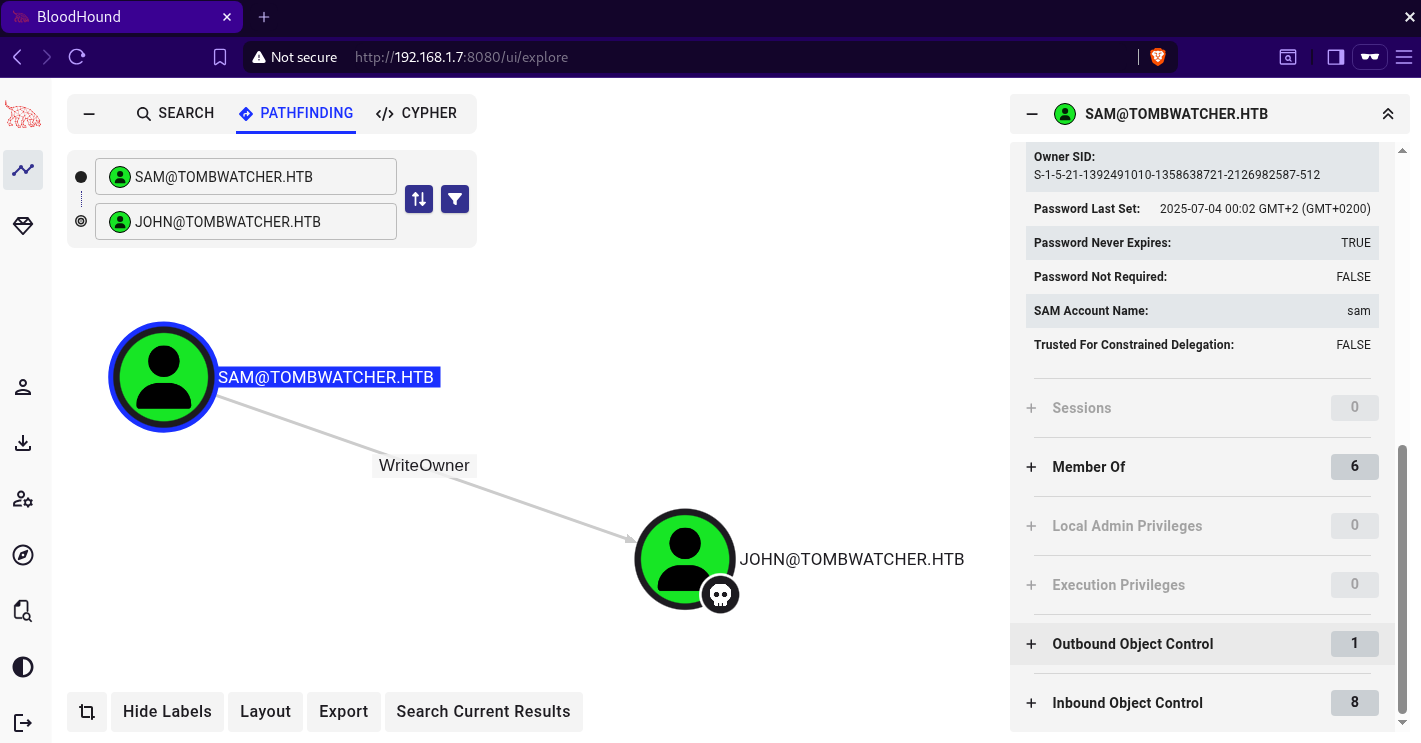Click the swap start and end nodes icon
The image size is (1421, 743).
(419, 199)
